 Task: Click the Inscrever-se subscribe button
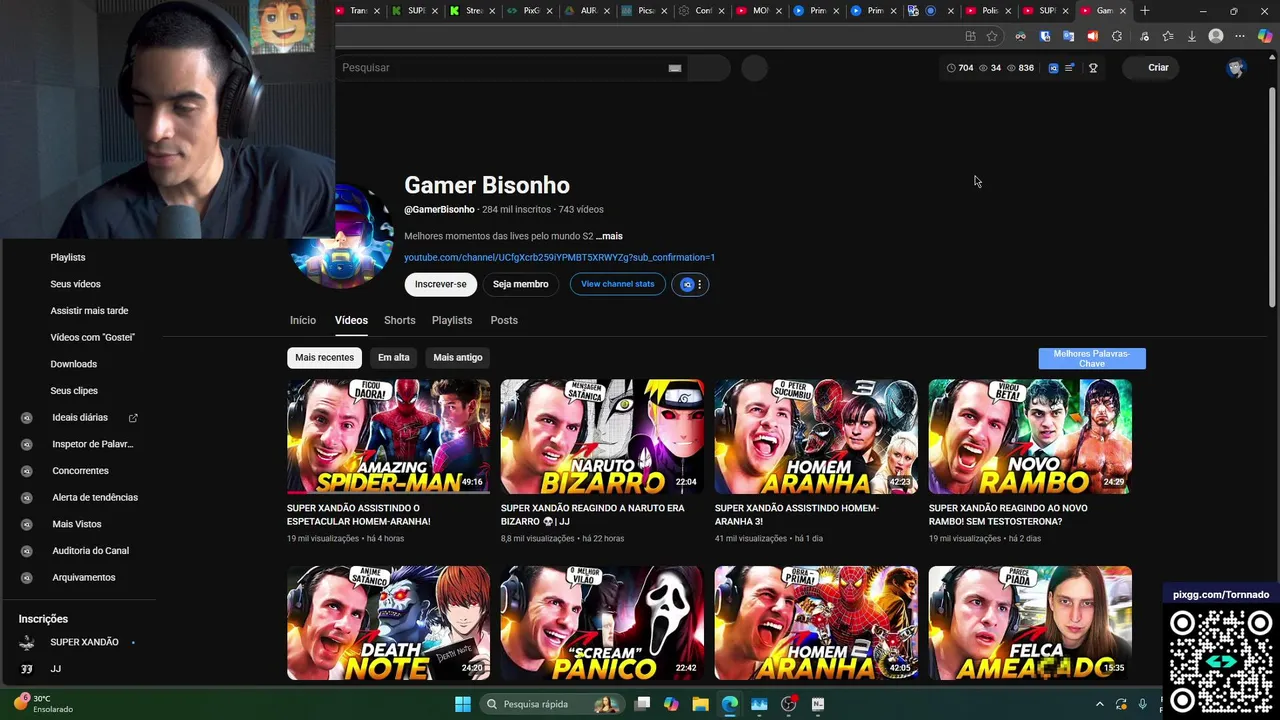coord(441,284)
